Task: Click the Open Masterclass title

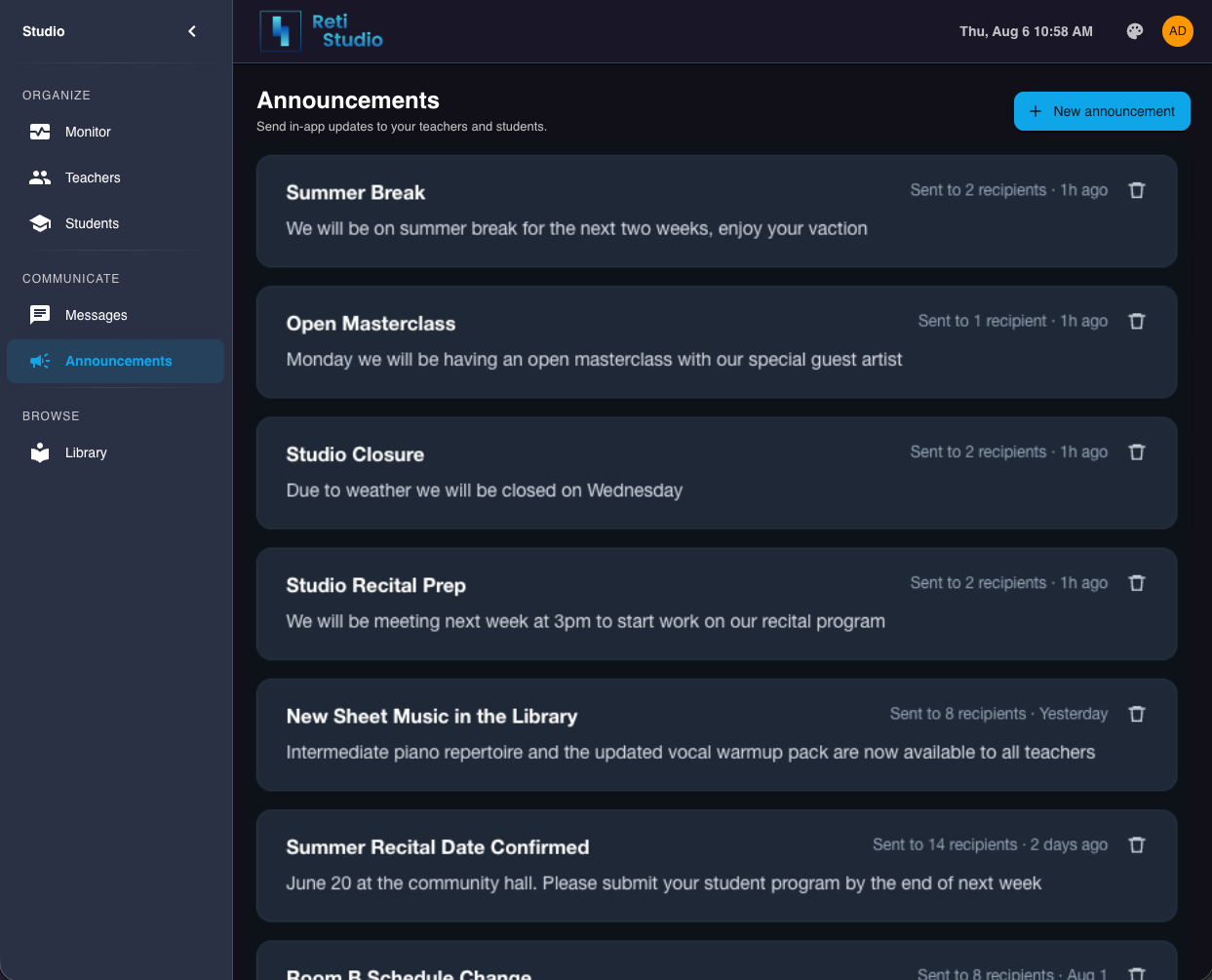Action: tap(371, 324)
